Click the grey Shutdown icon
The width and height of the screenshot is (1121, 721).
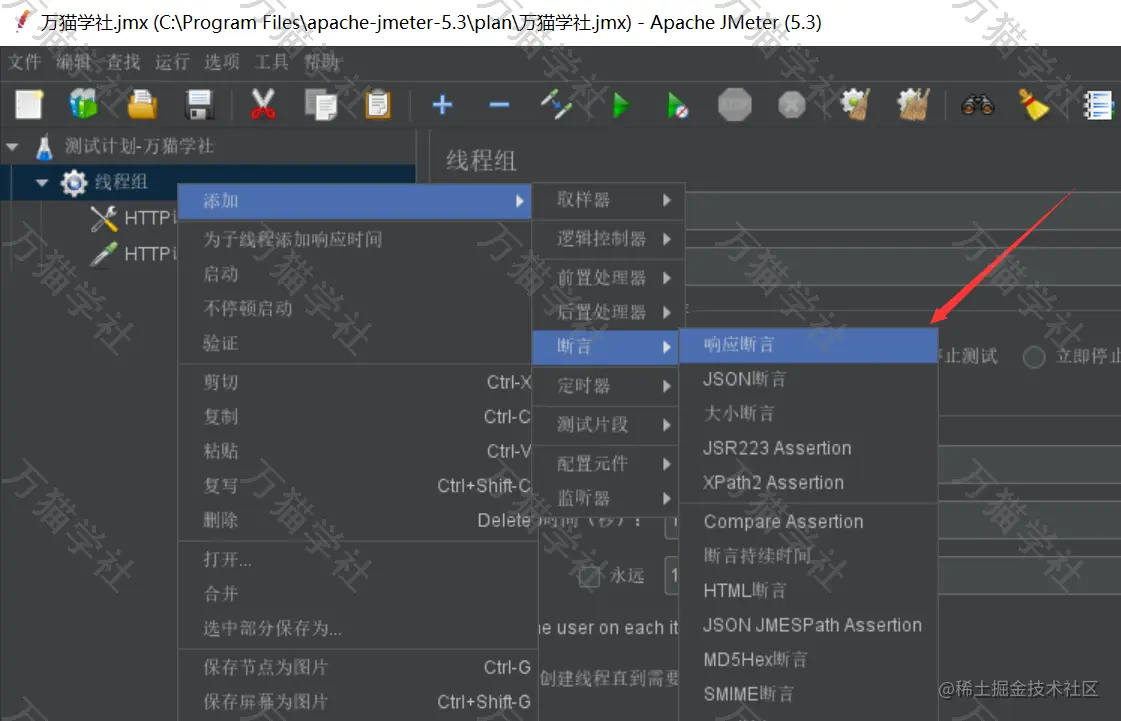tap(791, 105)
